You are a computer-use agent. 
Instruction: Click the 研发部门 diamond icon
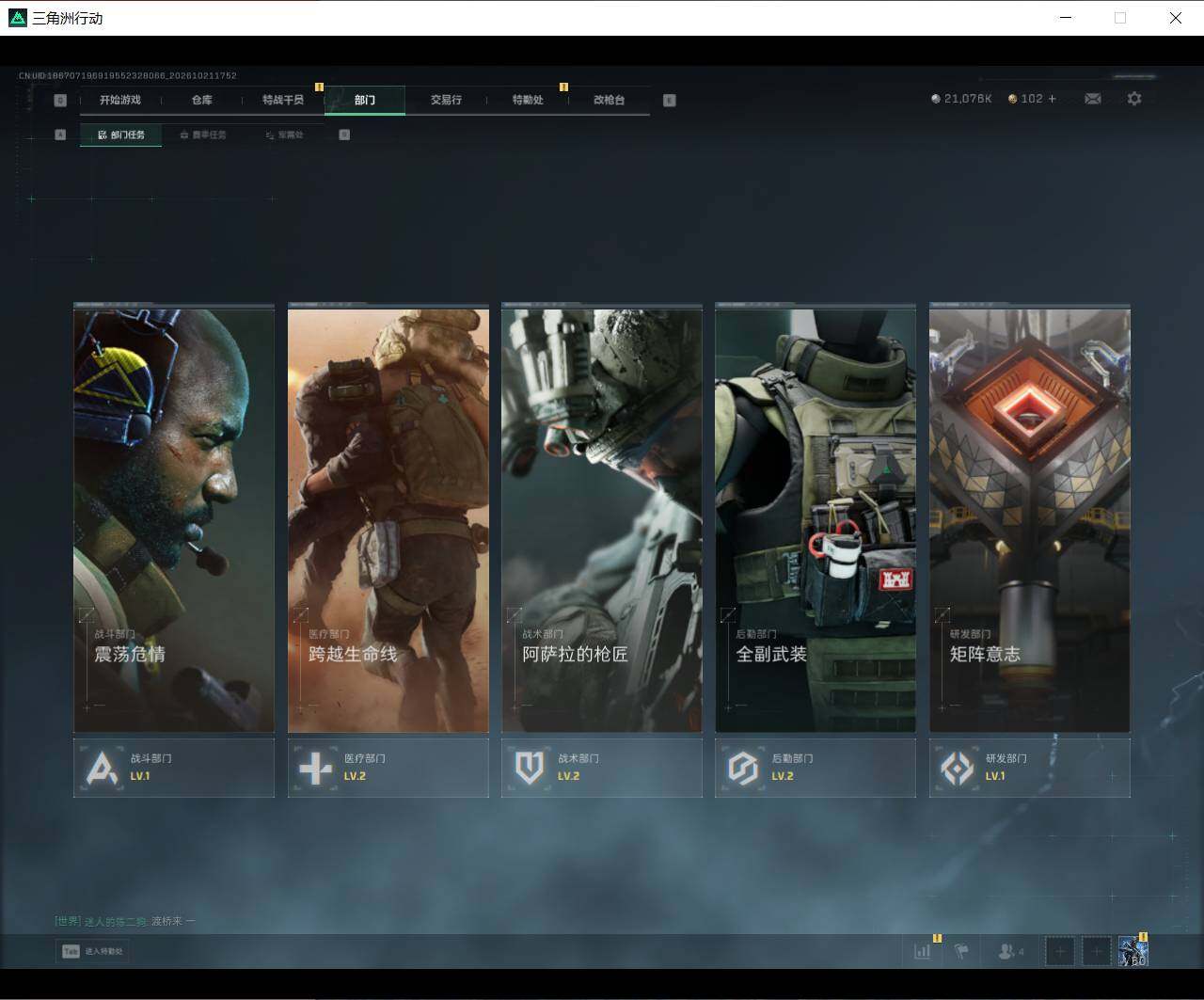point(958,768)
